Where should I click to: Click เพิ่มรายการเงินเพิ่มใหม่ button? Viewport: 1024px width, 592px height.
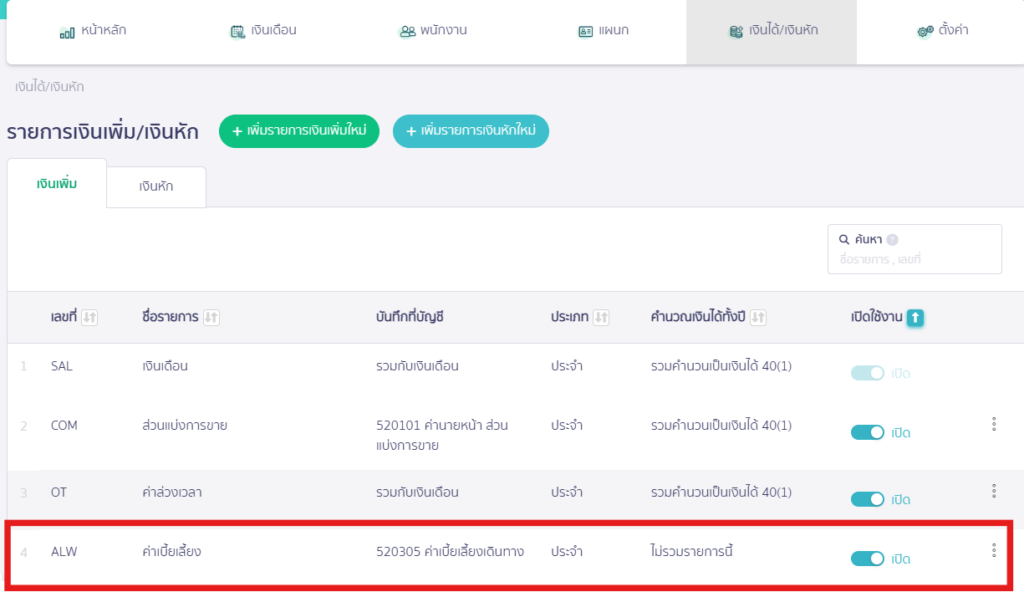pos(298,131)
